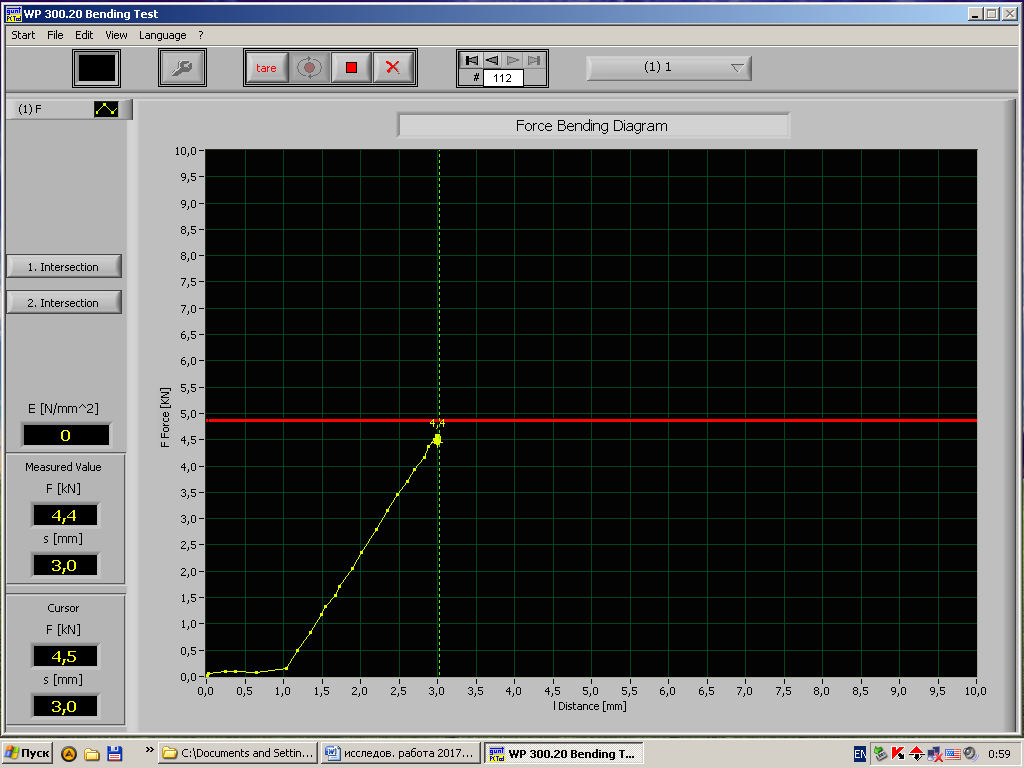Screen dimensions: 1024x768
Task: Go to the previous record
Action: coord(492,60)
